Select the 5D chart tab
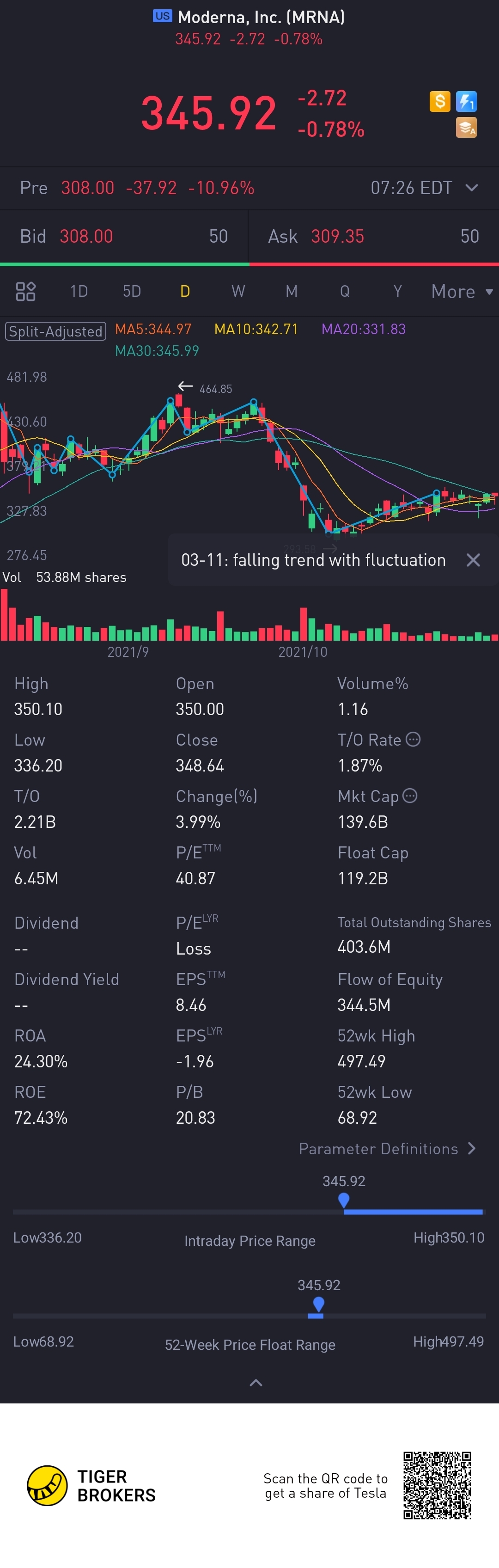 (131, 292)
